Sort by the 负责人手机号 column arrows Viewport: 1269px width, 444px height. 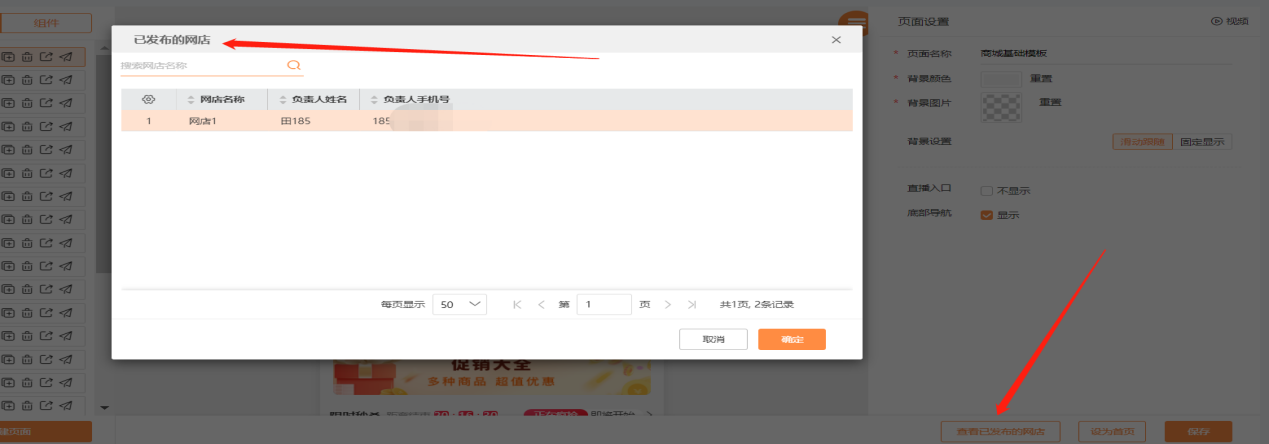[374, 100]
